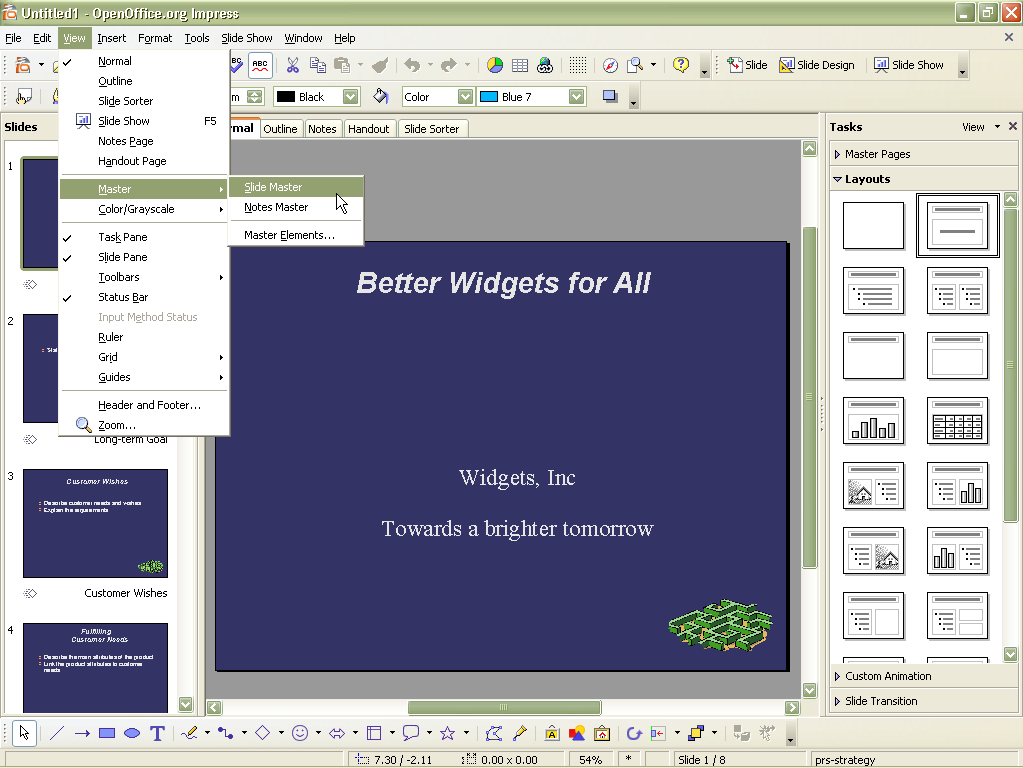Viewport: 1023px width, 768px height.
Task: Choose the Select arrow tool in drawing toolbar
Action: point(24,733)
